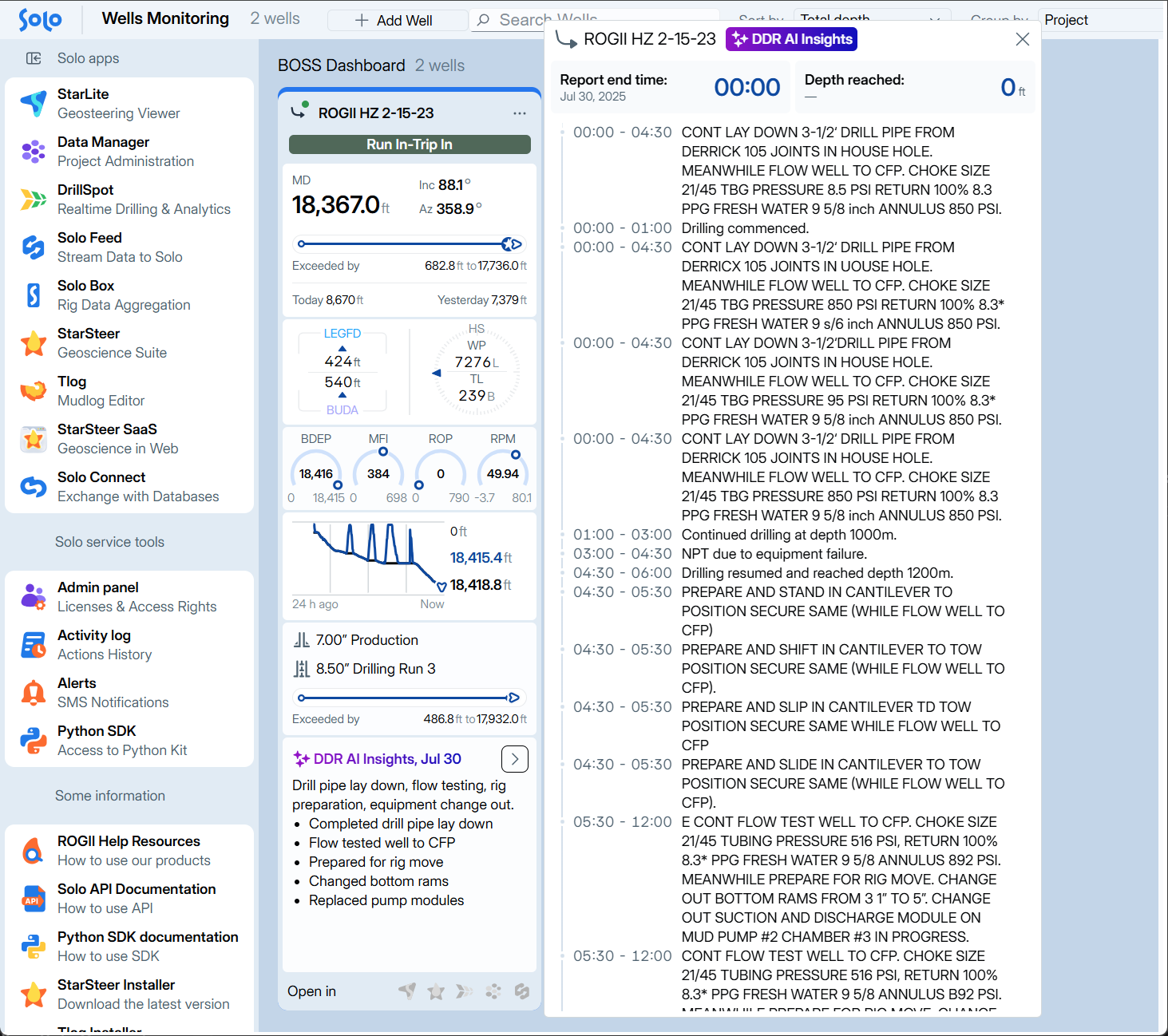Click the Report end time 00:00 value

pos(747,87)
